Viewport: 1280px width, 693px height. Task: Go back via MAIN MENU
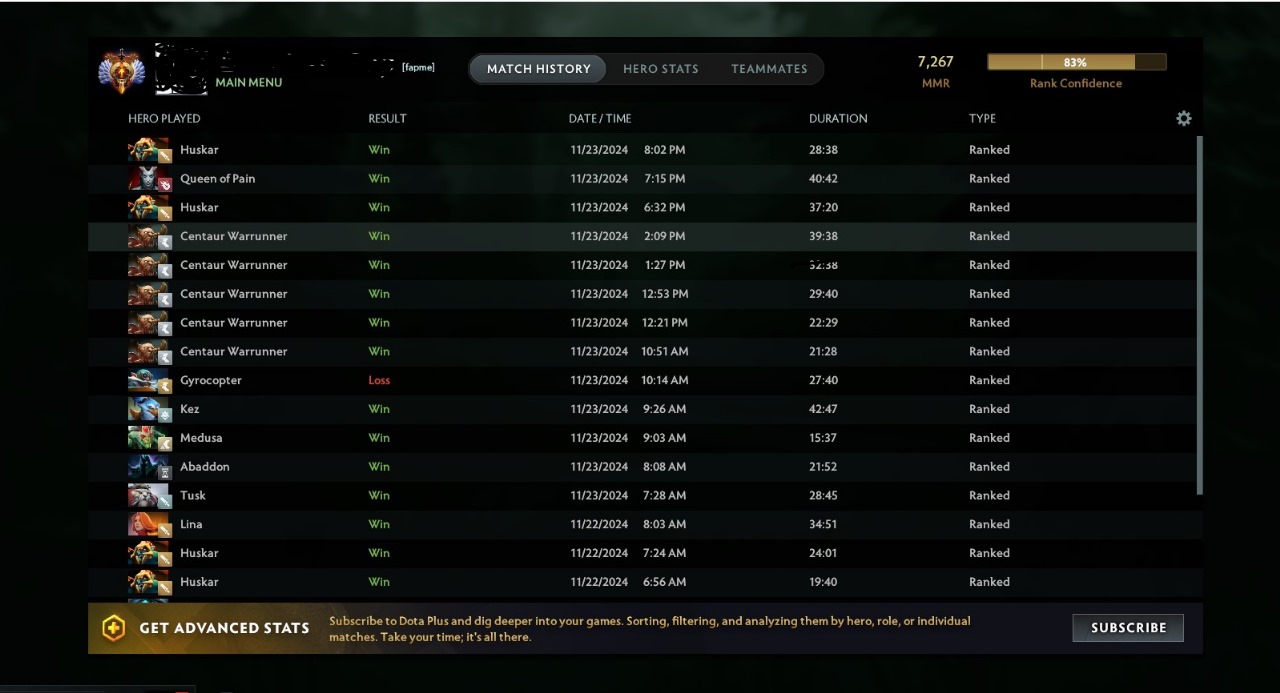[x=248, y=82]
